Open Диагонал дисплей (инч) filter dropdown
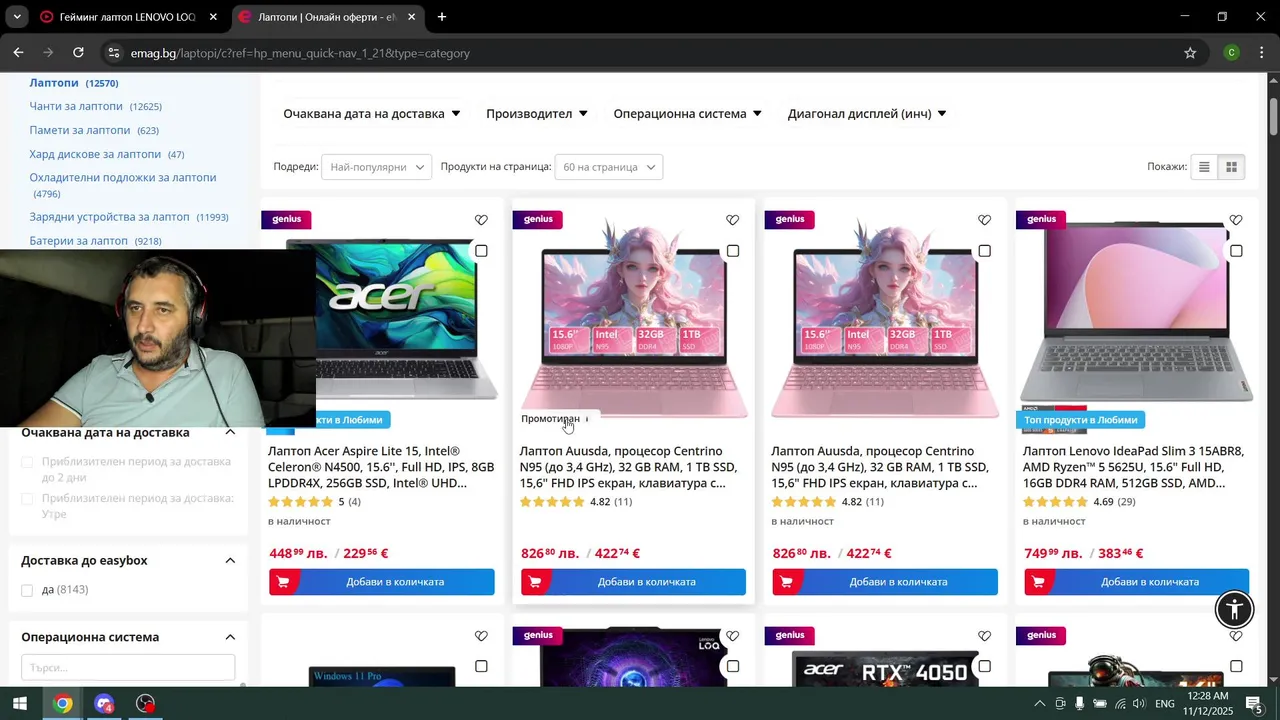Image resolution: width=1280 pixels, height=720 pixels. pyautogui.click(x=867, y=114)
